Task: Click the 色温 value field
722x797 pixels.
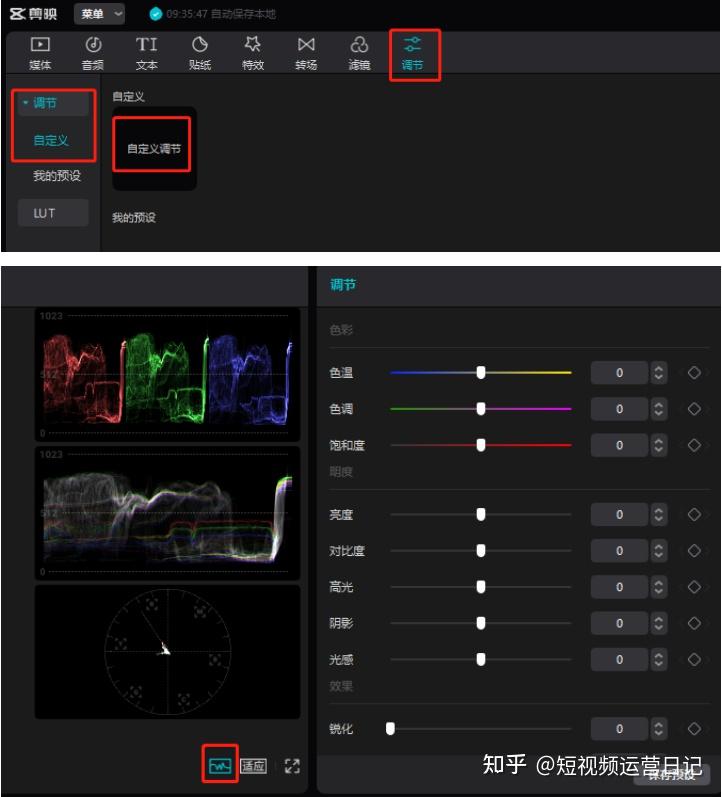Action: pyautogui.click(x=619, y=373)
